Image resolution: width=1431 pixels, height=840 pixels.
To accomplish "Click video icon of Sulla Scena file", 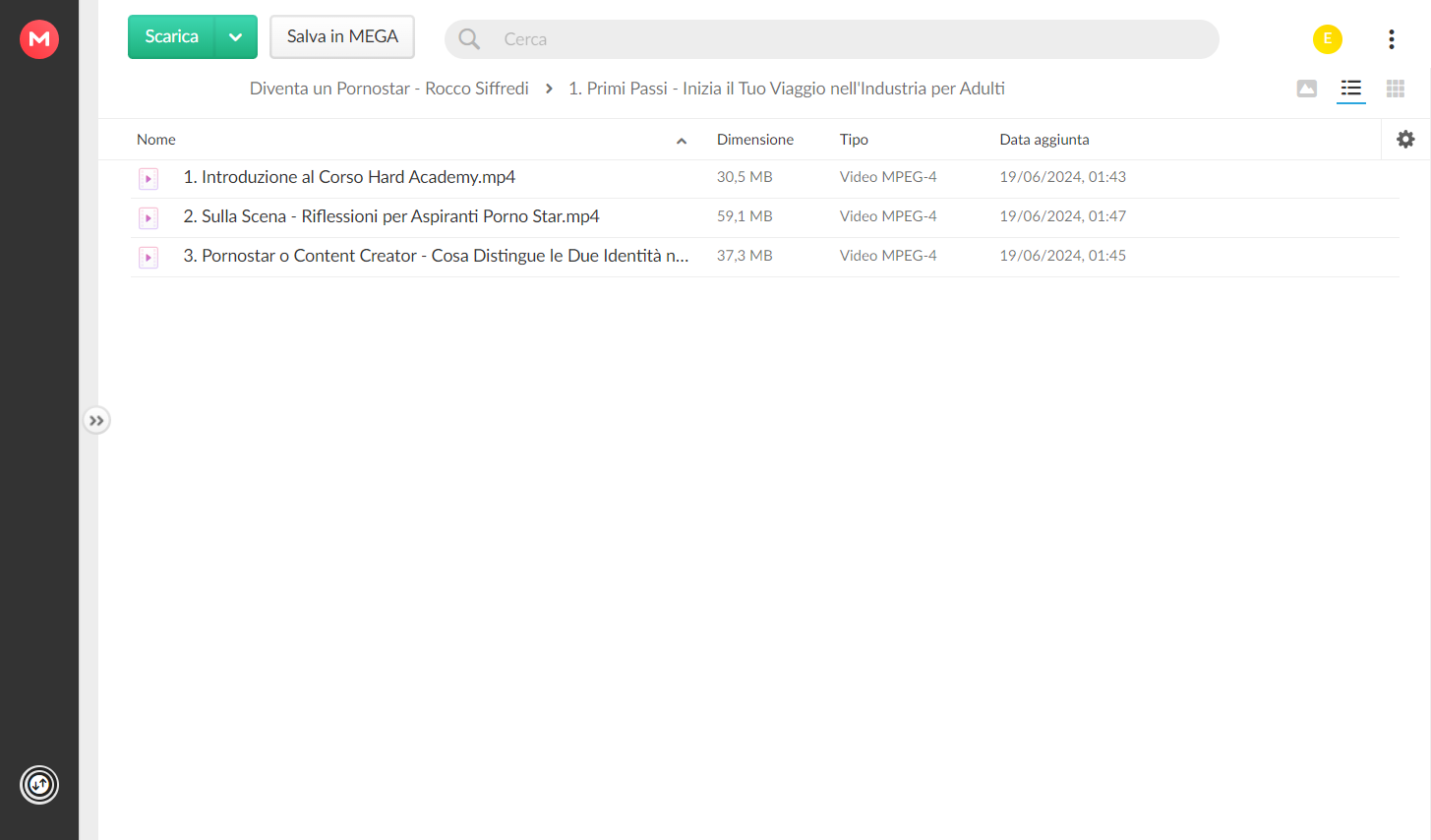I will 149,218.
